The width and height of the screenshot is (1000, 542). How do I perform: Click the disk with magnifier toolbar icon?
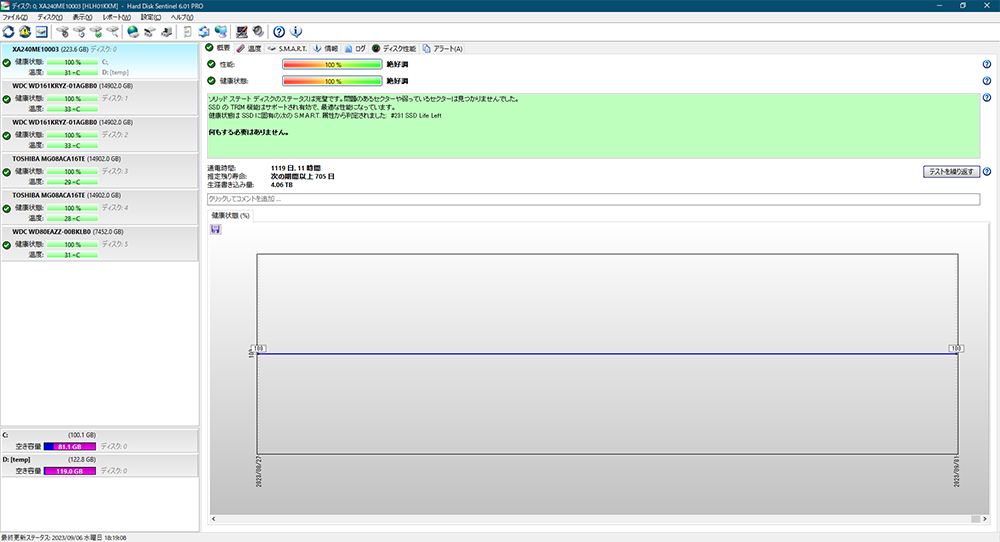pyautogui.click(x=112, y=31)
